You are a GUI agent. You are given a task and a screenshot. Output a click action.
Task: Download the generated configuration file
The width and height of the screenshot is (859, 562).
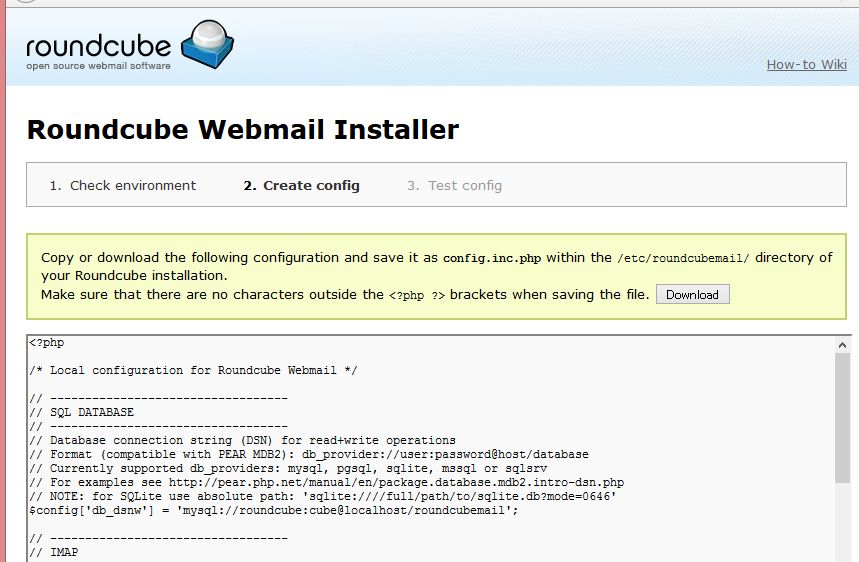click(x=692, y=295)
